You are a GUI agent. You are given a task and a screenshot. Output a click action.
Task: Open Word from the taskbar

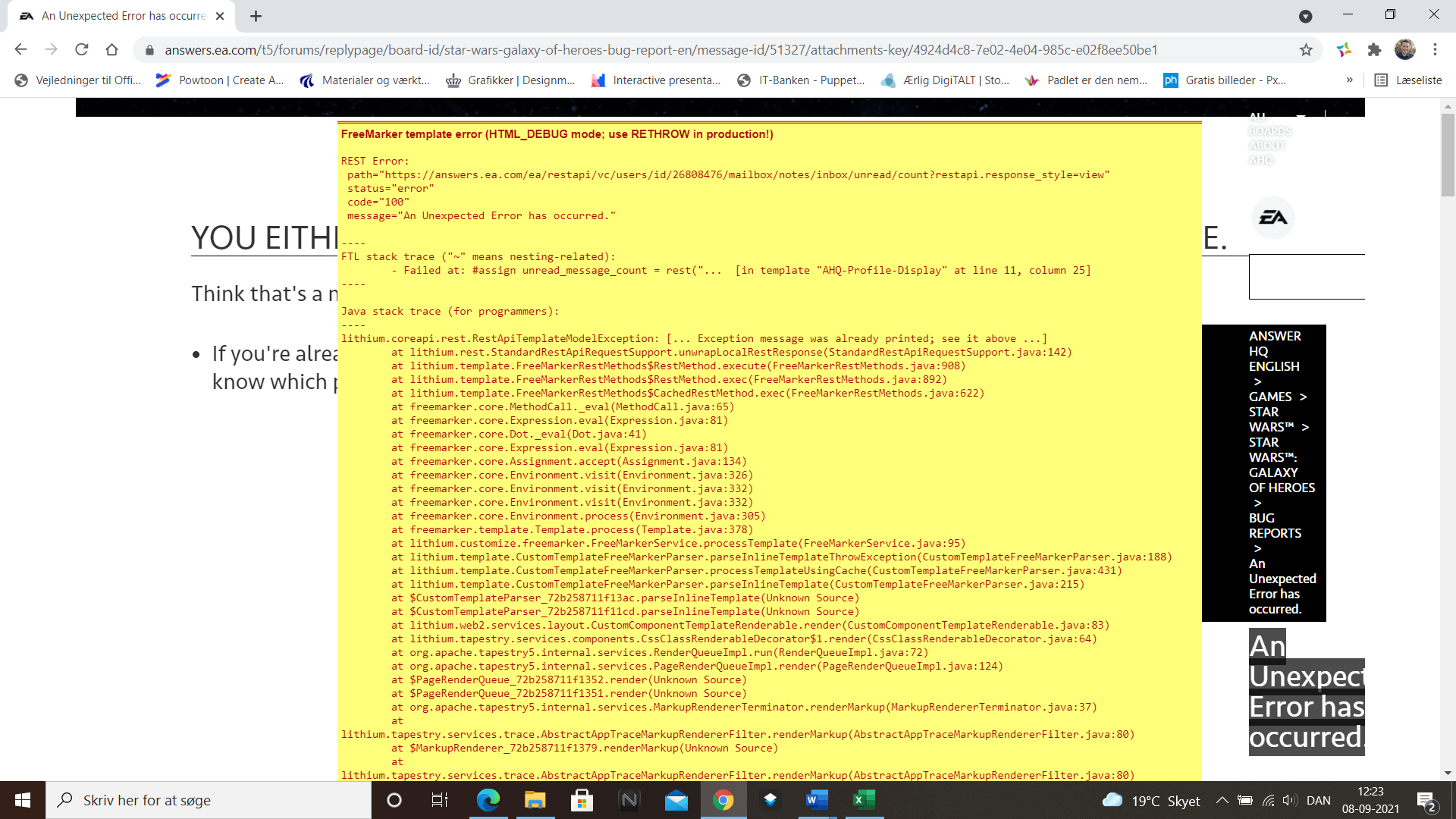point(817,800)
